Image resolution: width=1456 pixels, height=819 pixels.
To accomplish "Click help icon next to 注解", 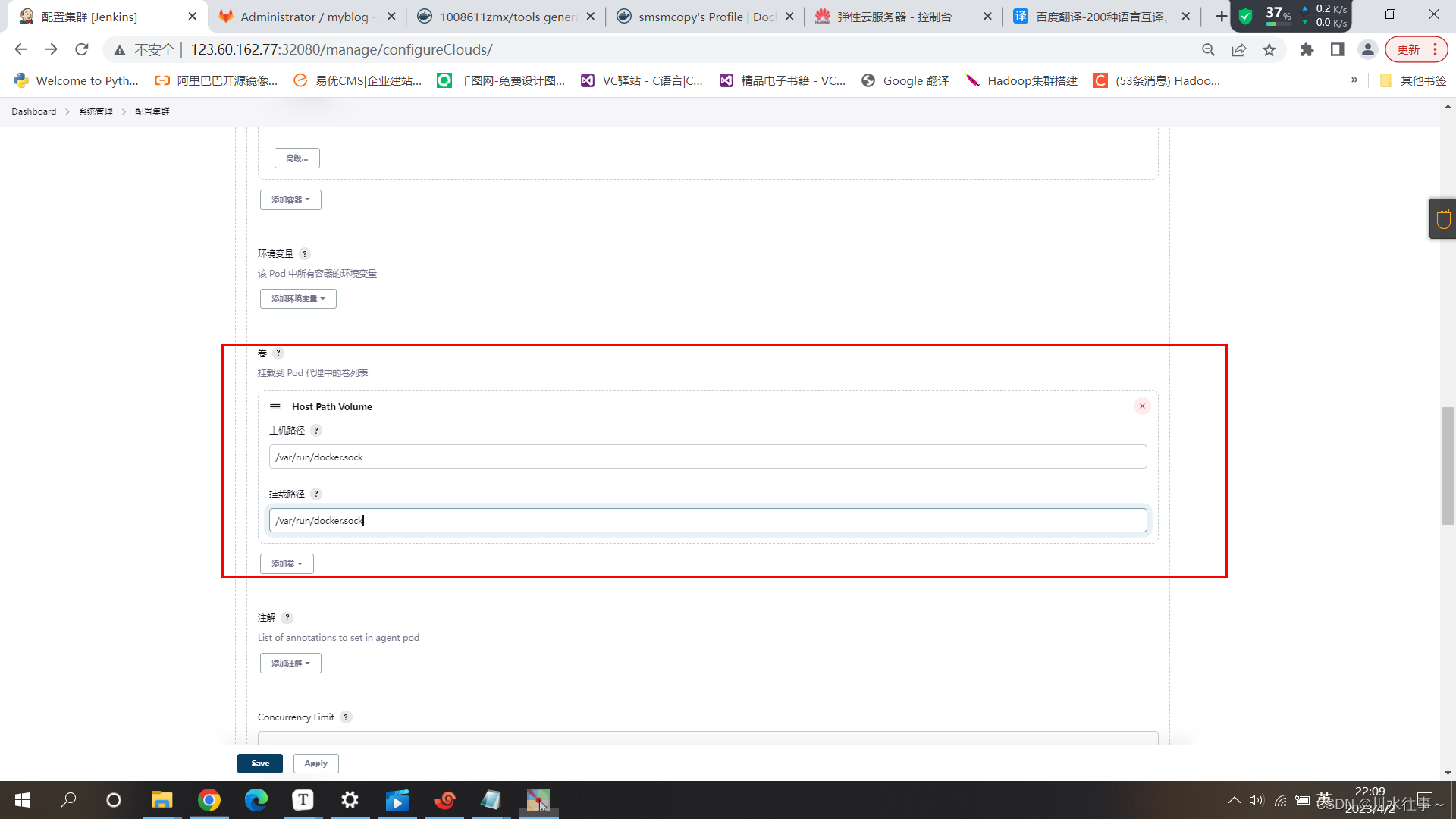I will (287, 618).
